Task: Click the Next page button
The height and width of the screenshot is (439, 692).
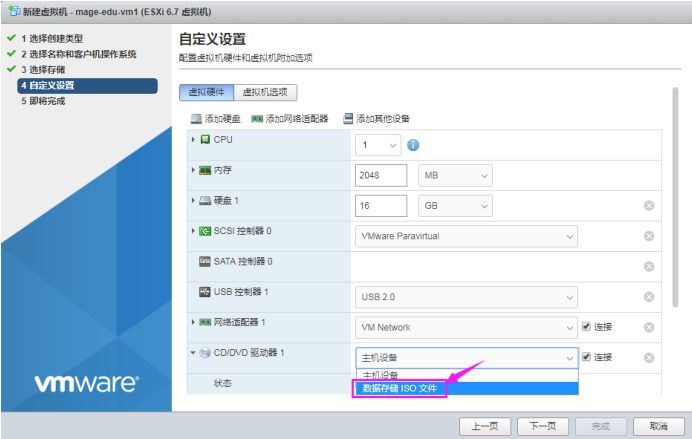Action: point(543,426)
